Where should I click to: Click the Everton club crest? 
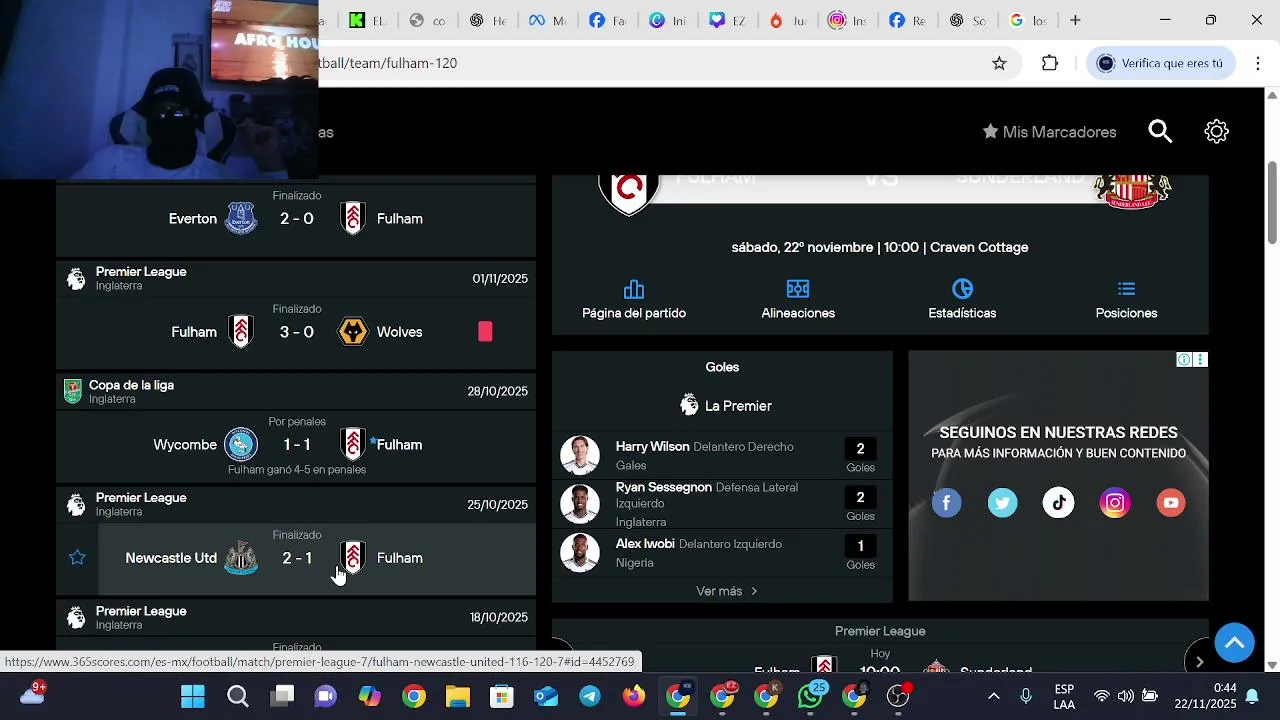(x=241, y=218)
